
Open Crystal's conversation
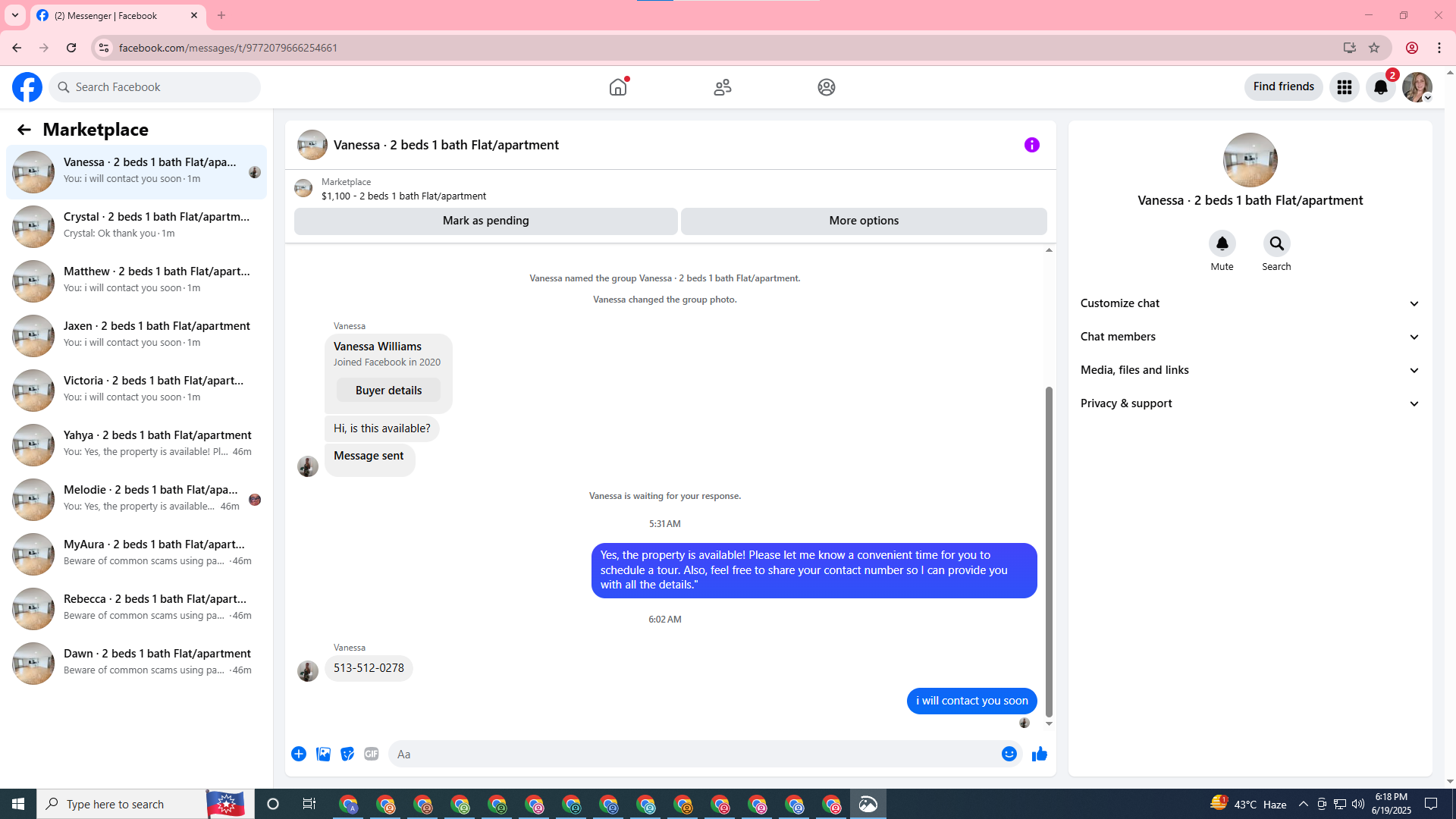136,226
